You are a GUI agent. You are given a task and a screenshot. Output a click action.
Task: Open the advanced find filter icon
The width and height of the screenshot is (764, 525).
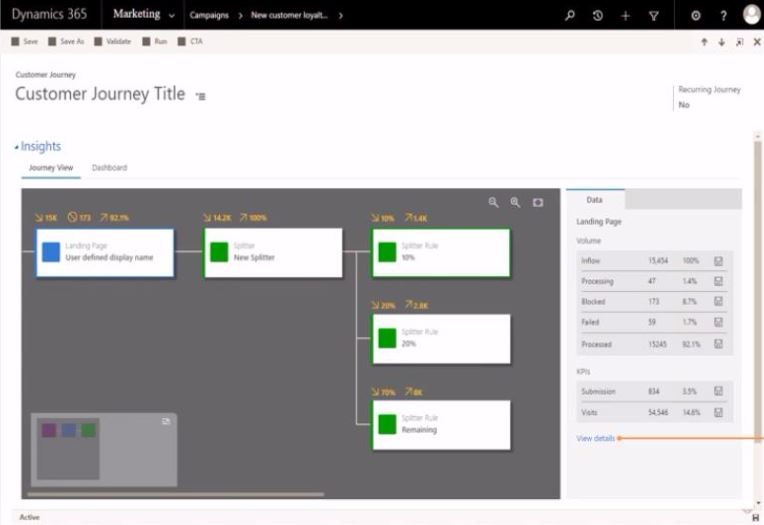pyautogui.click(x=654, y=15)
